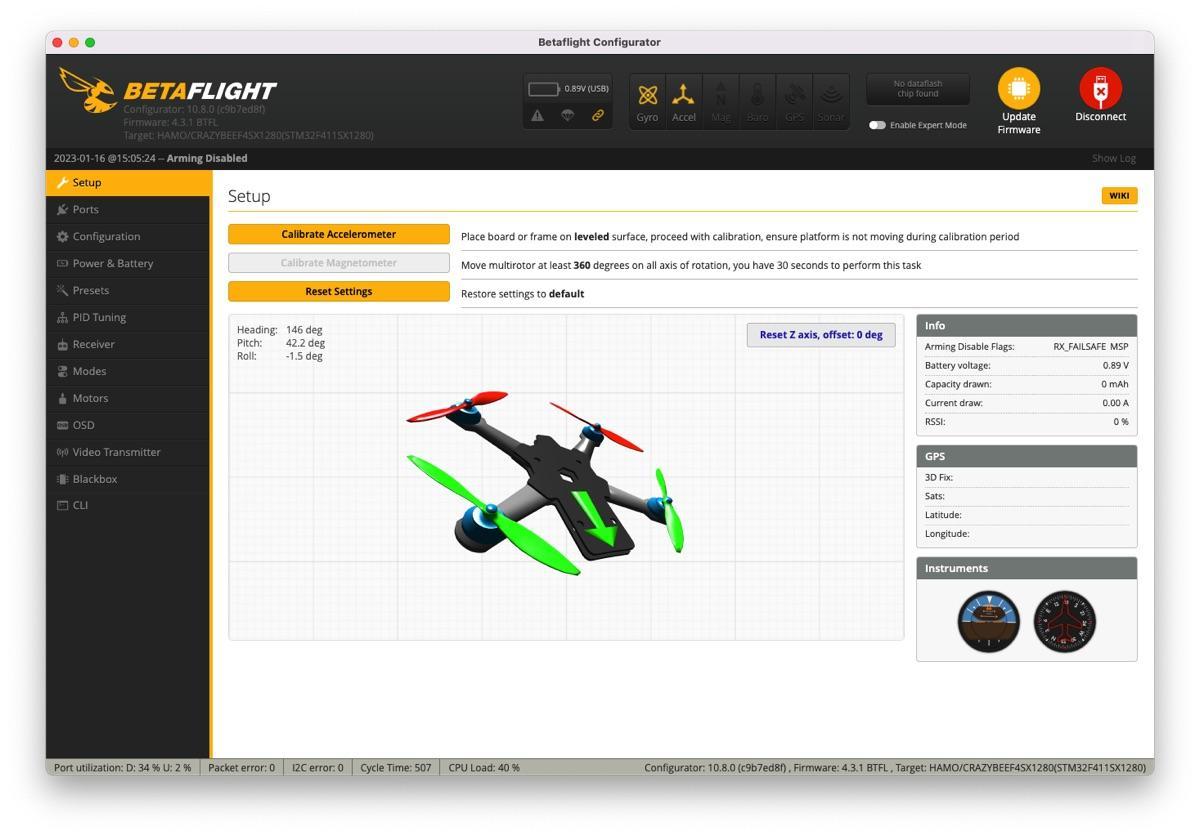Open the Configuration tab
1200x836 pixels.
coord(128,236)
